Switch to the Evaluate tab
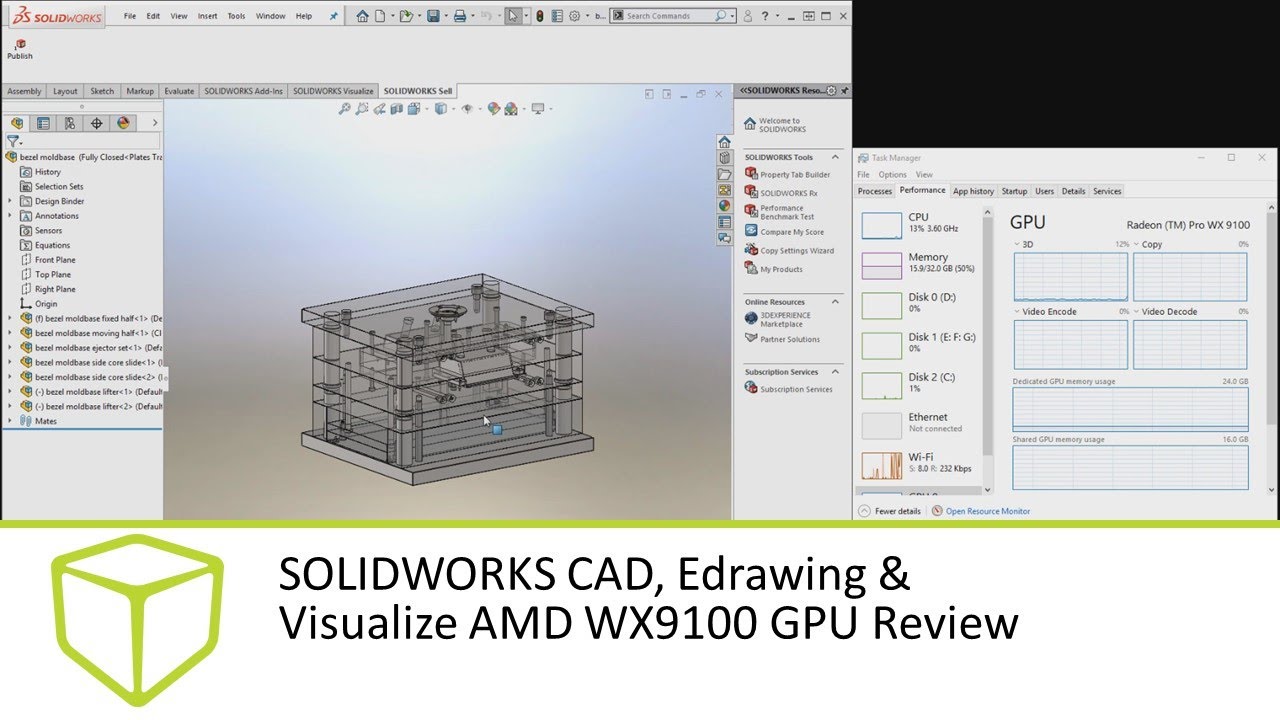 pos(179,91)
